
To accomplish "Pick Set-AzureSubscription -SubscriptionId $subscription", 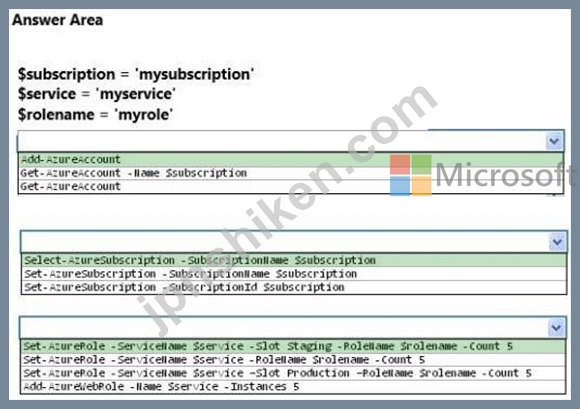I will [294, 287].
